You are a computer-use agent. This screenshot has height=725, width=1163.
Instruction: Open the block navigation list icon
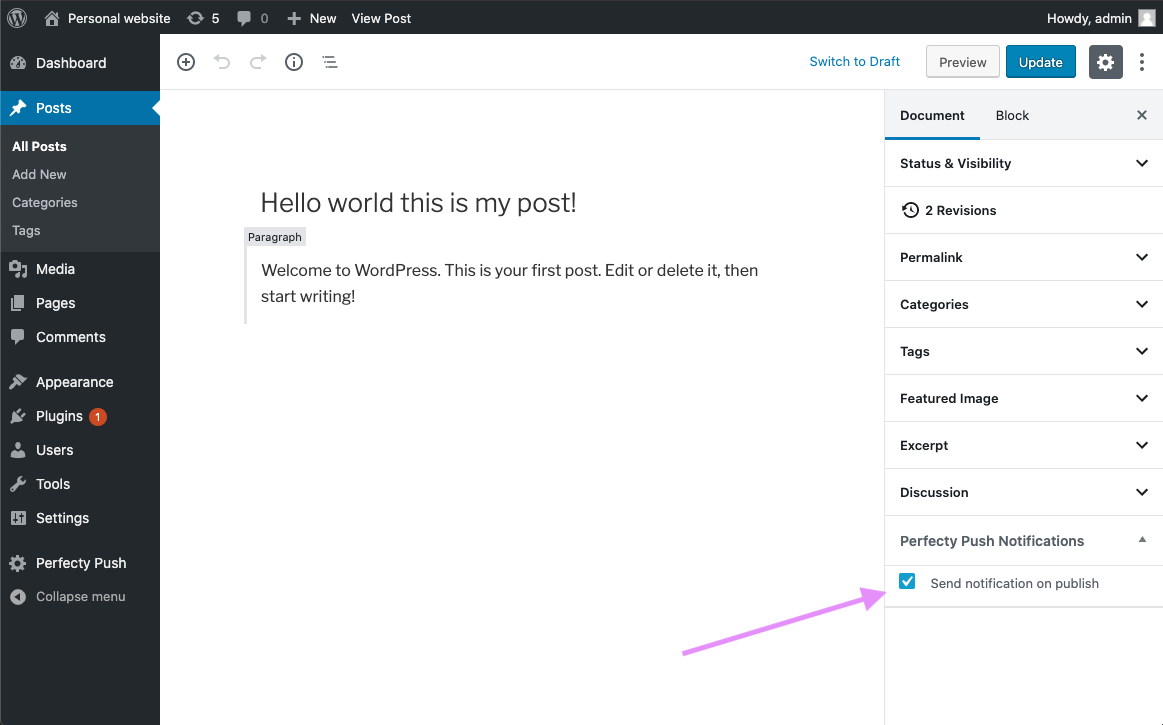pos(329,62)
